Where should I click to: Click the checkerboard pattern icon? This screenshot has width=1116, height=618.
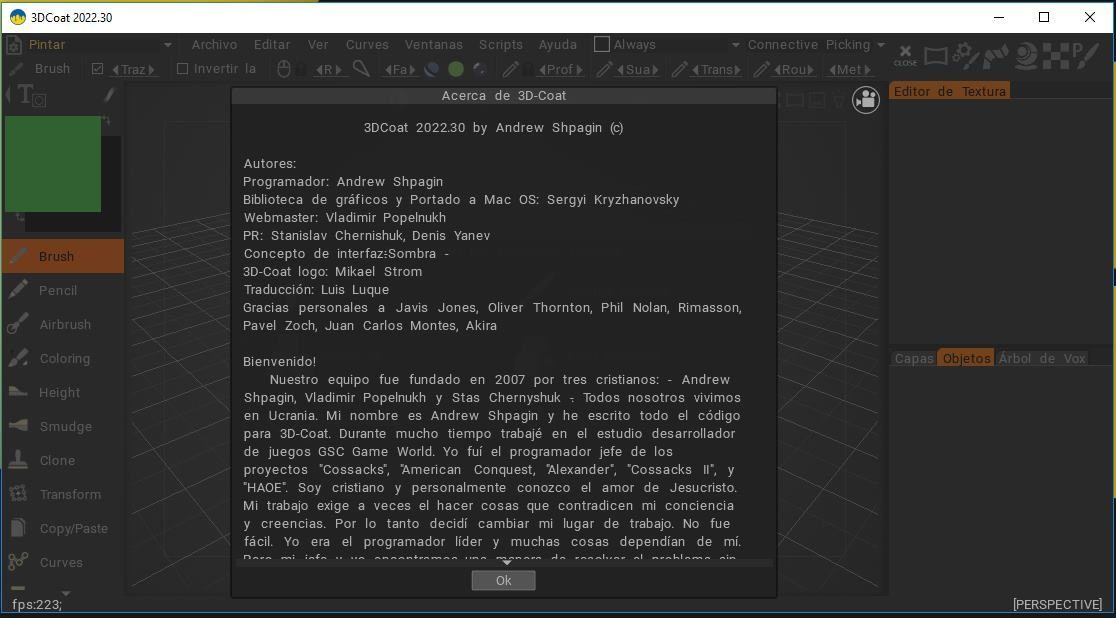(1055, 55)
